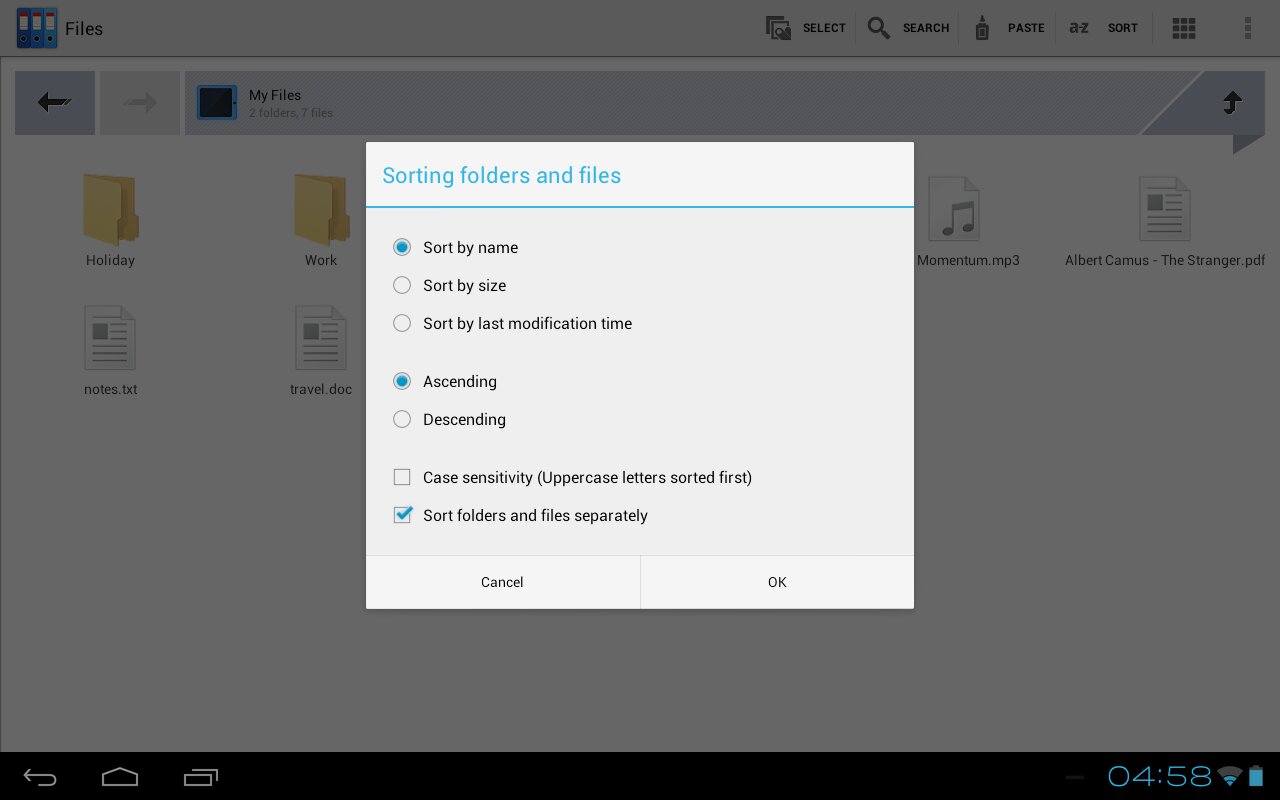Click the a-z Sort icon
1280x800 pixels.
point(1079,28)
